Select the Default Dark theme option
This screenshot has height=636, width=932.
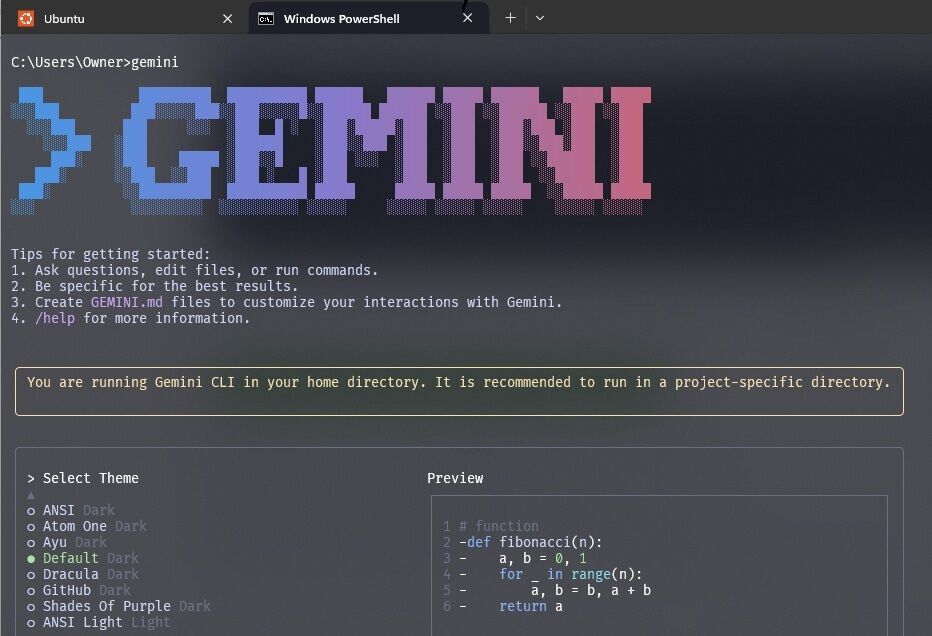(90, 558)
